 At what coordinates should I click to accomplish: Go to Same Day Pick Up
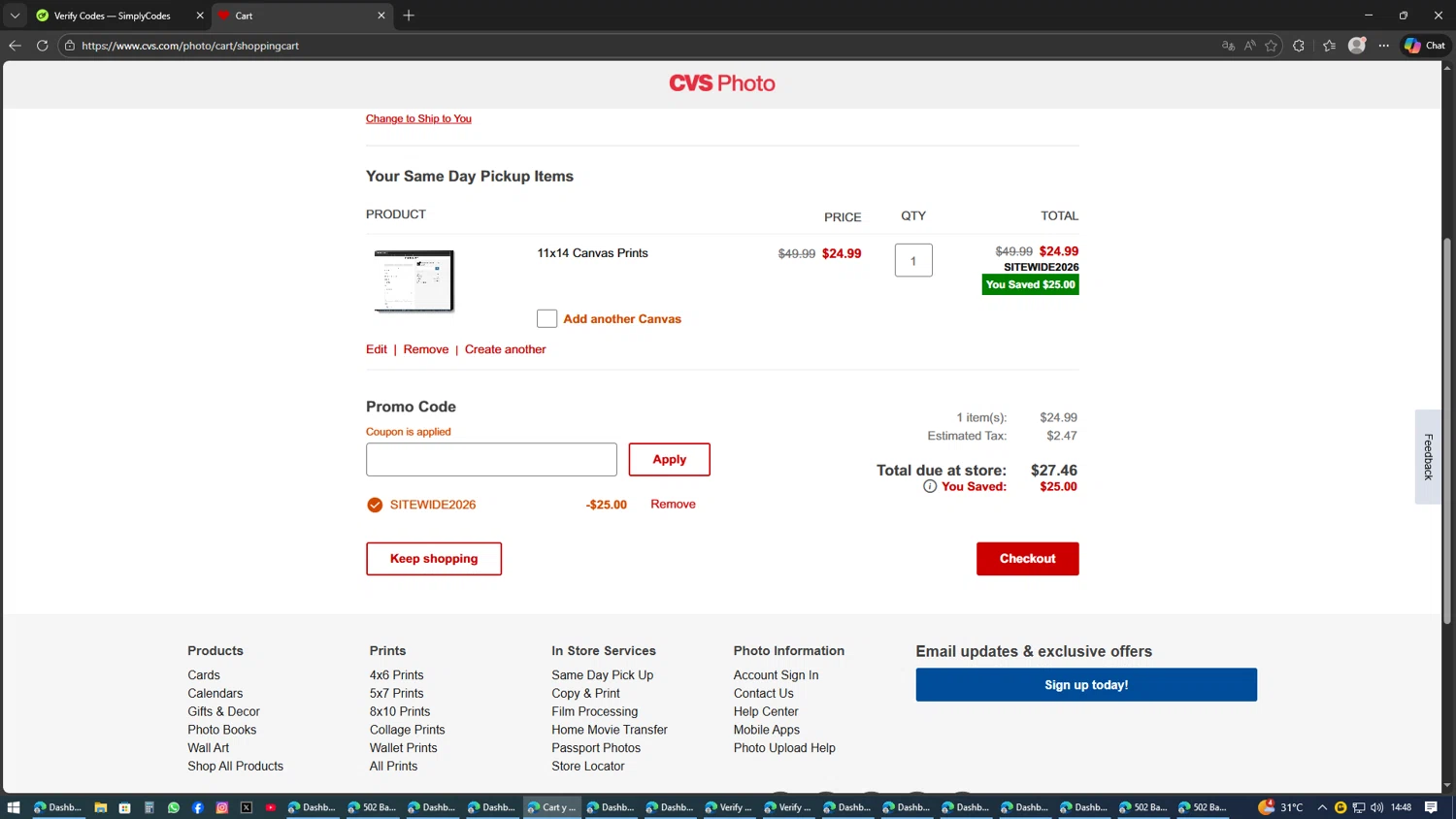pos(602,675)
